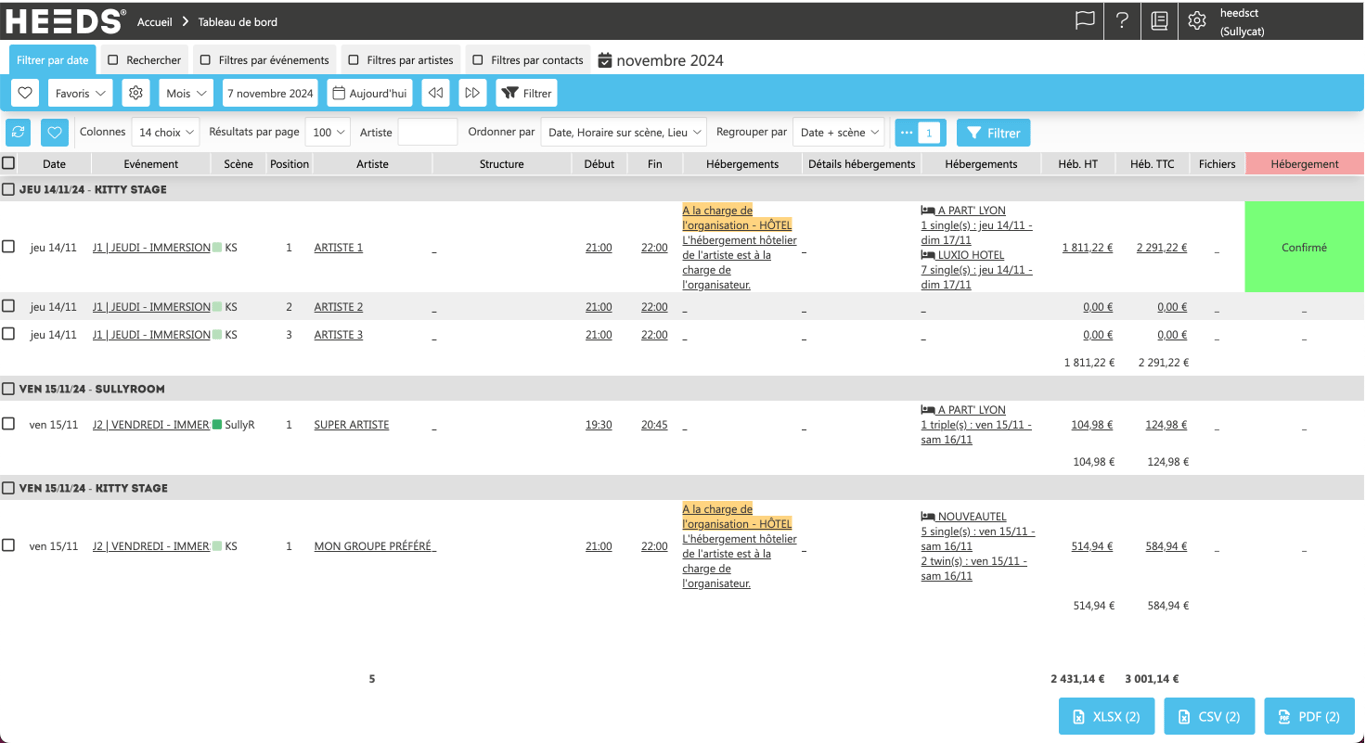This screenshot has height=743, width=1366.
Task: Click the green stage color square beside SullyR
Action: (217, 424)
